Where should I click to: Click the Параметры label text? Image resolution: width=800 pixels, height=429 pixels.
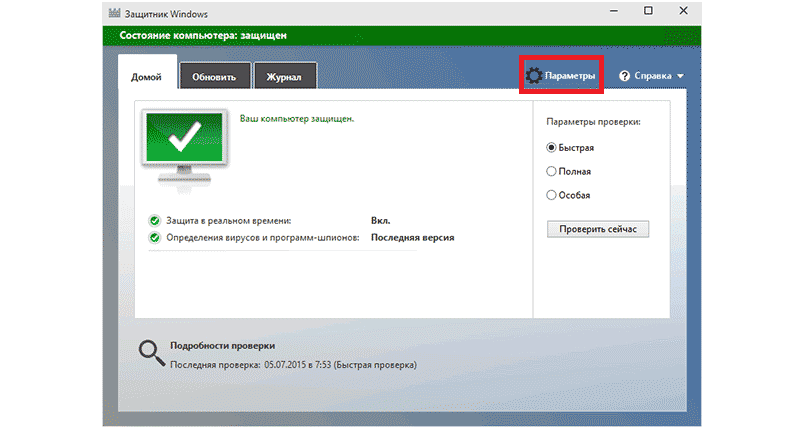[570, 75]
